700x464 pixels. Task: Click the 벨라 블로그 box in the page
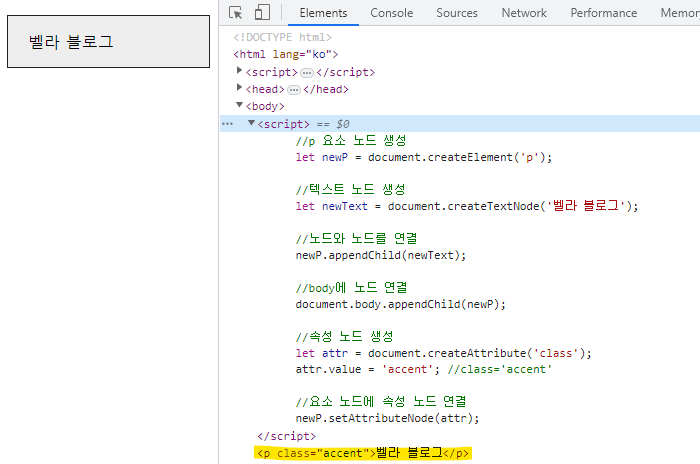point(108,42)
